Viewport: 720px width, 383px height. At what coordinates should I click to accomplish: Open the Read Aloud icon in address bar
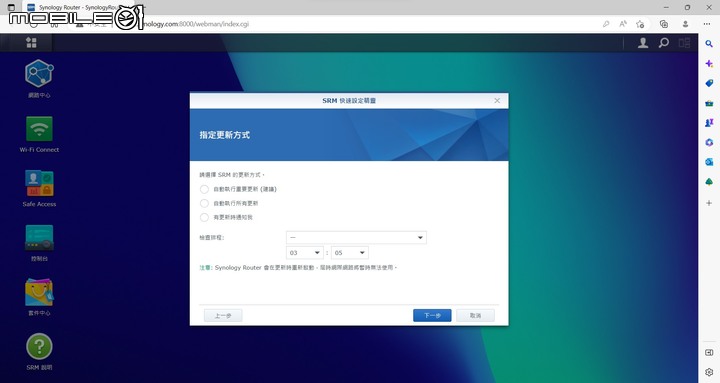[x=623, y=24]
